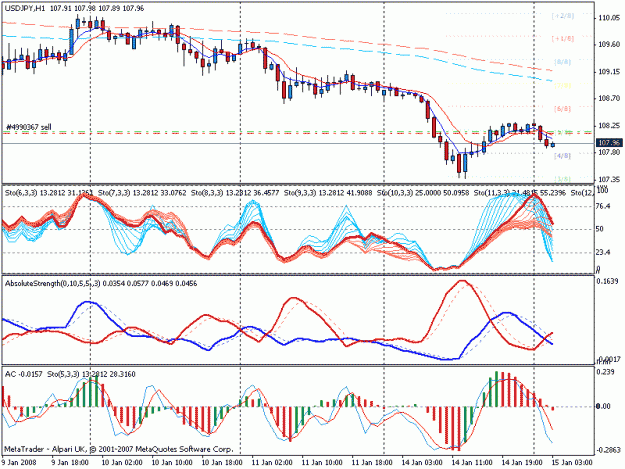Click the 108.70 price axis value
625x469 pixels.
coord(609,98)
